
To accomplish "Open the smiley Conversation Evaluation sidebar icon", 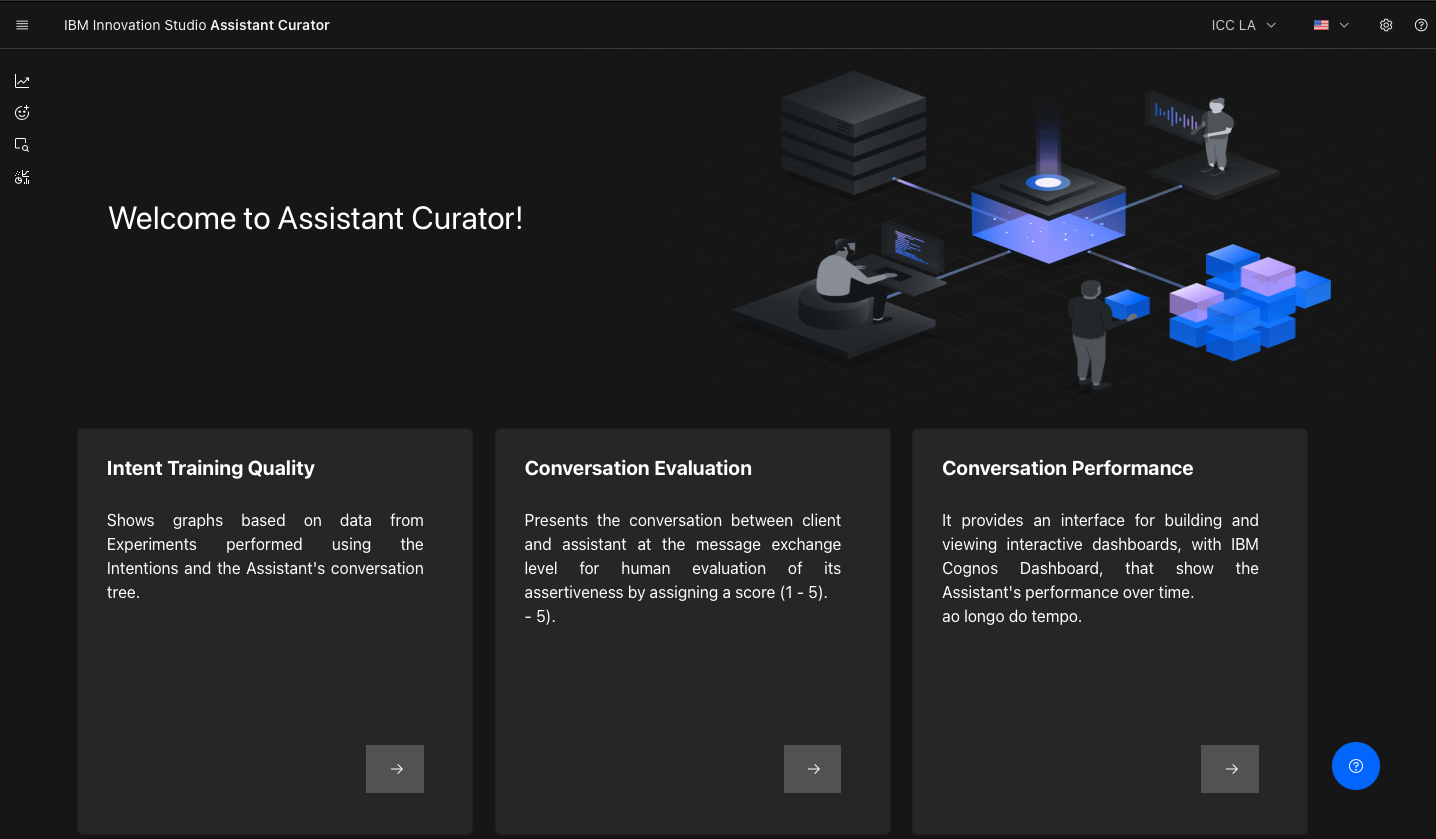I will [x=21, y=112].
